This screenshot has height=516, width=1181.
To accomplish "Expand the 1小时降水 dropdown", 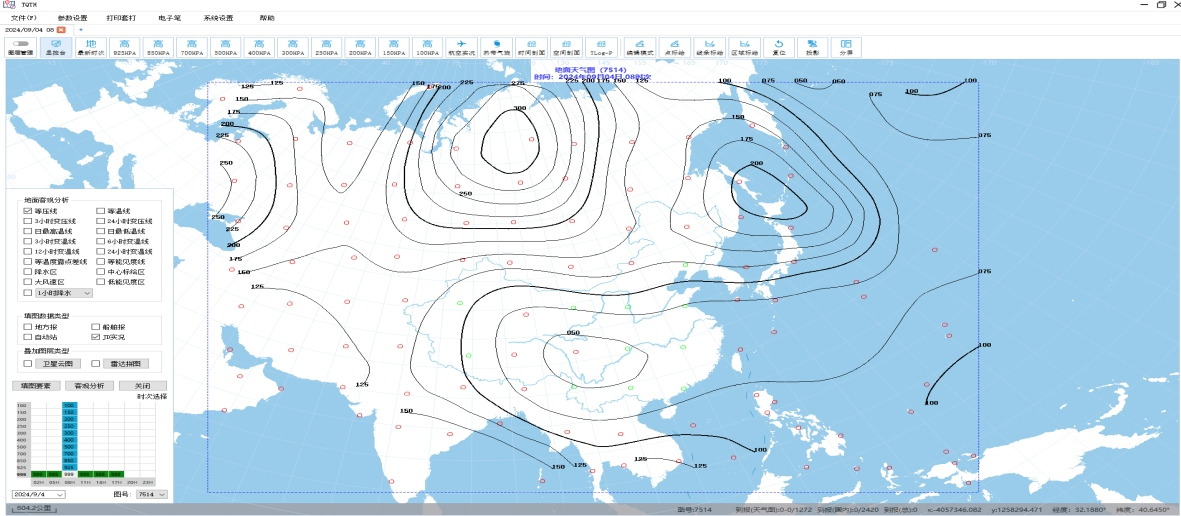I will click(64, 292).
